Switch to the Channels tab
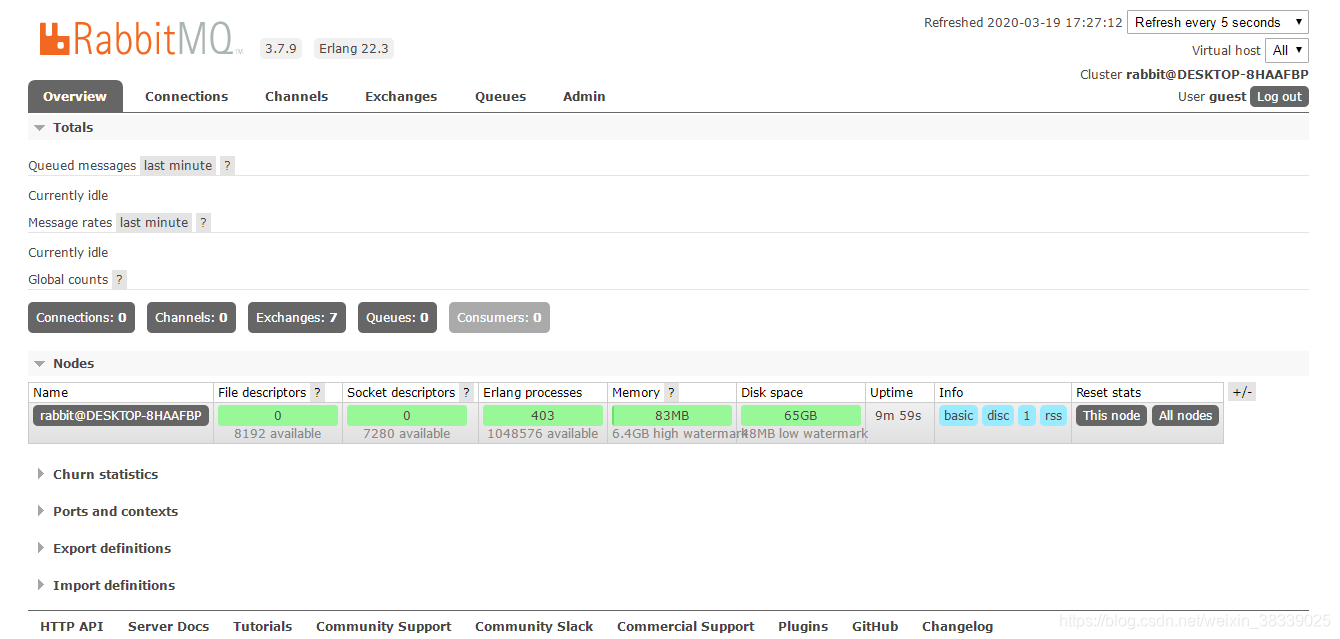 point(296,96)
